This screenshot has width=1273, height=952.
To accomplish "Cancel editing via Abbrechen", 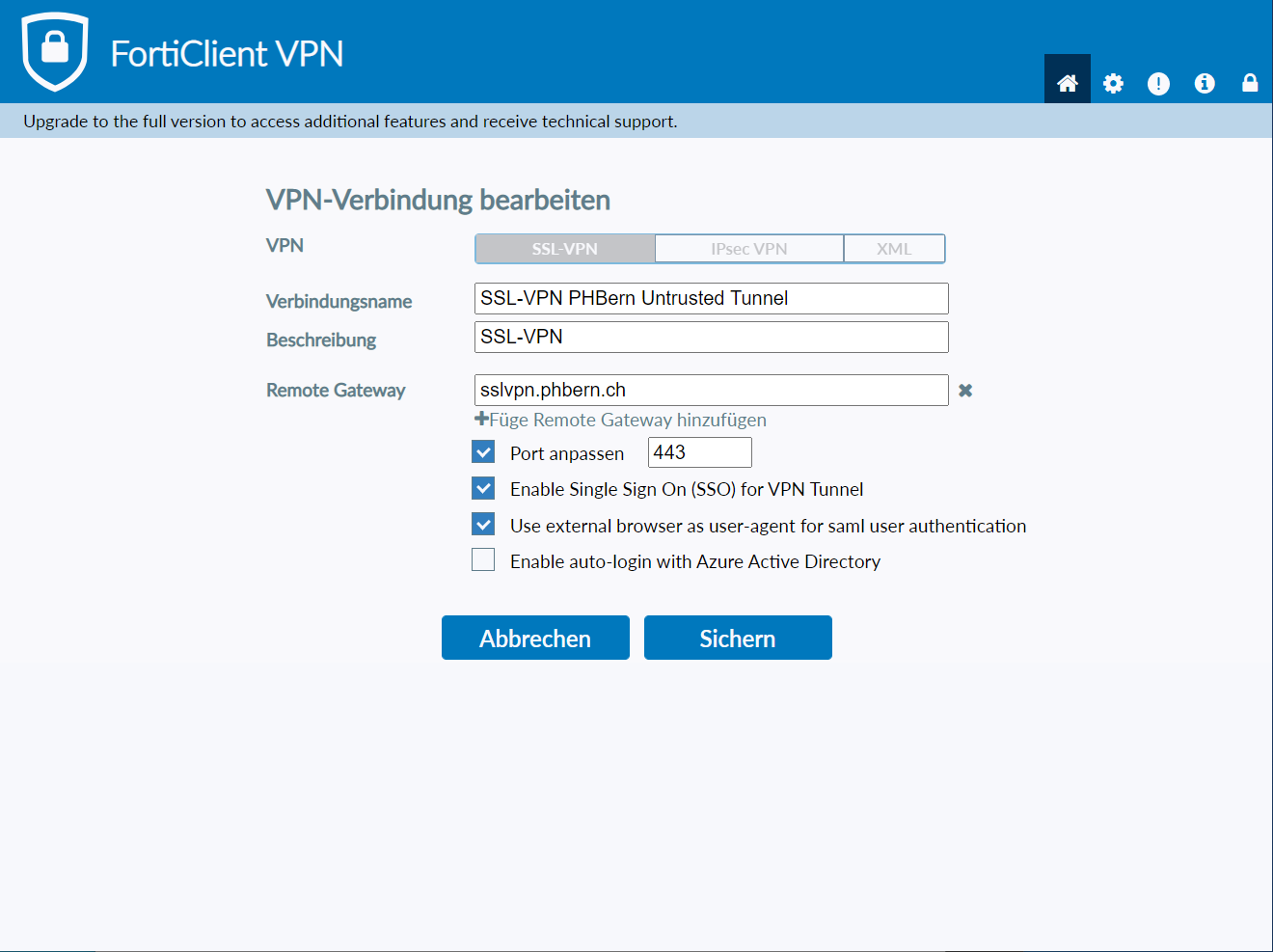I will [x=535, y=638].
